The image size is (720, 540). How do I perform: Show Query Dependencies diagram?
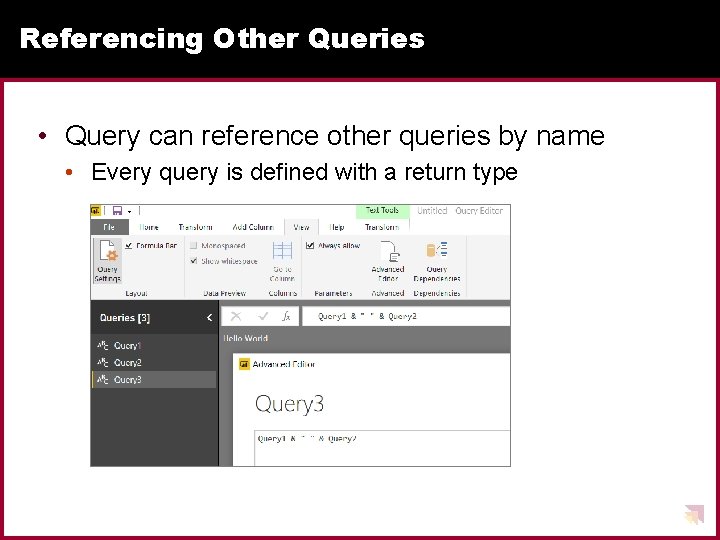click(x=437, y=261)
